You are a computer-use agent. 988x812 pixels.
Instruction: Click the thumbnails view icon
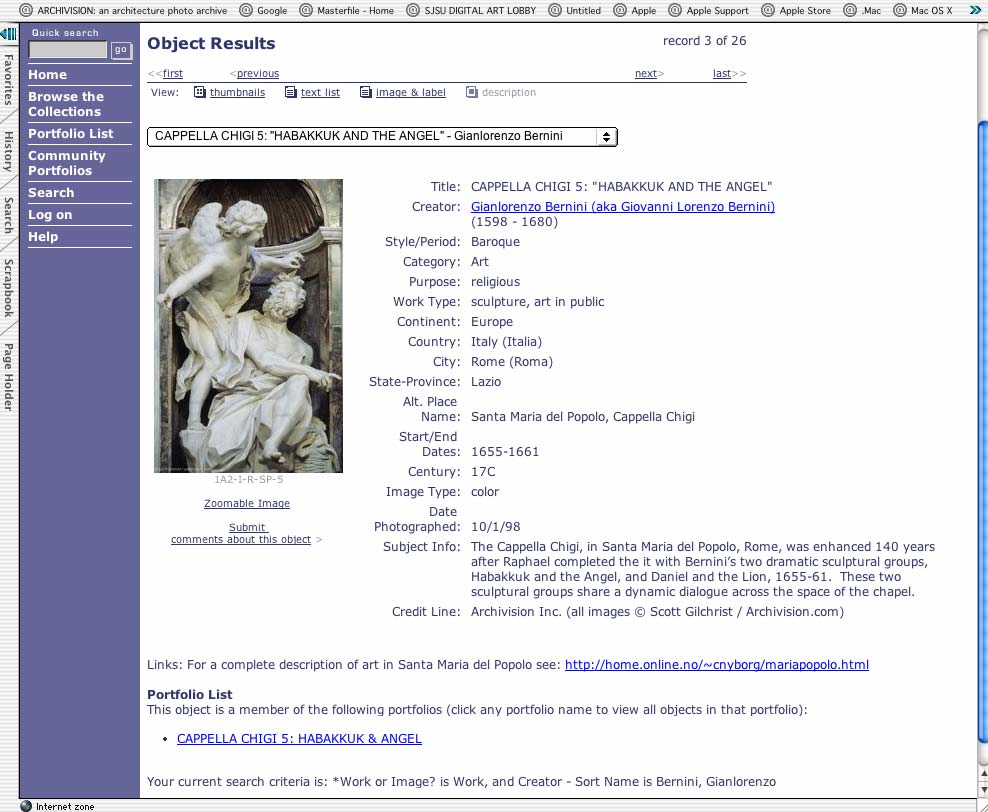click(x=200, y=92)
